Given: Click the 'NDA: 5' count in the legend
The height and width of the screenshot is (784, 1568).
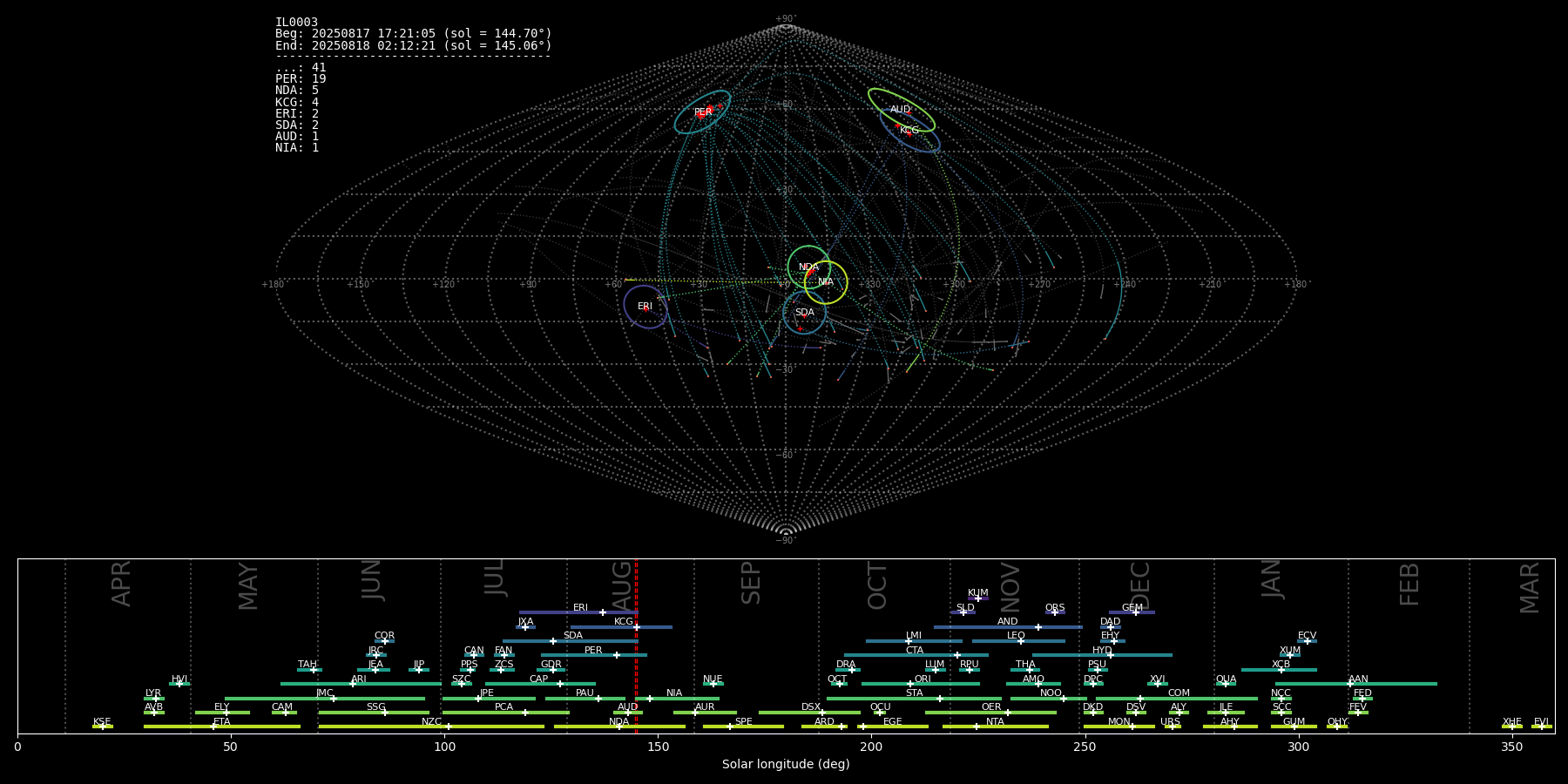Looking at the screenshot, I should coord(297,91).
